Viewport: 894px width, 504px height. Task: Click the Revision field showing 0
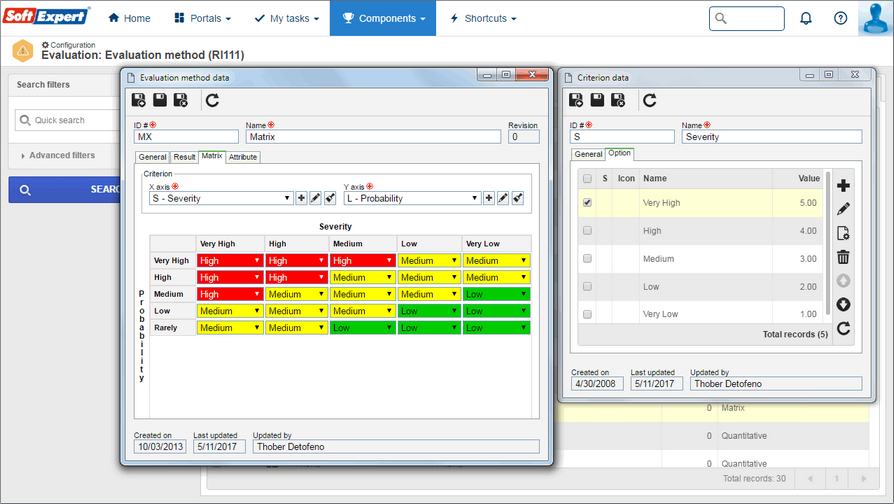[x=523, y=137]
